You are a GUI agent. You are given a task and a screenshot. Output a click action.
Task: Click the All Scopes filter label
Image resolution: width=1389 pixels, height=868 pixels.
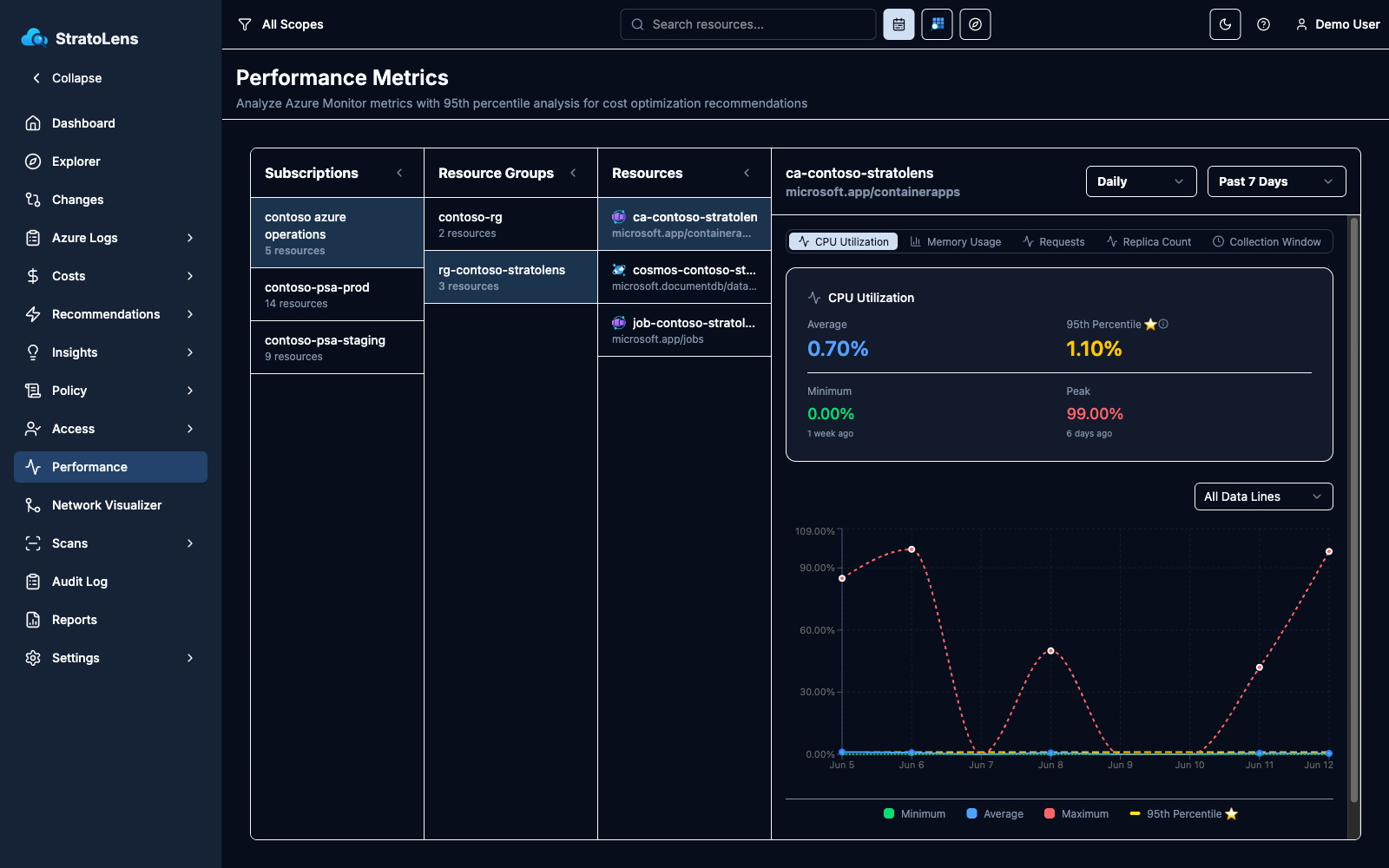pos(293,24)
